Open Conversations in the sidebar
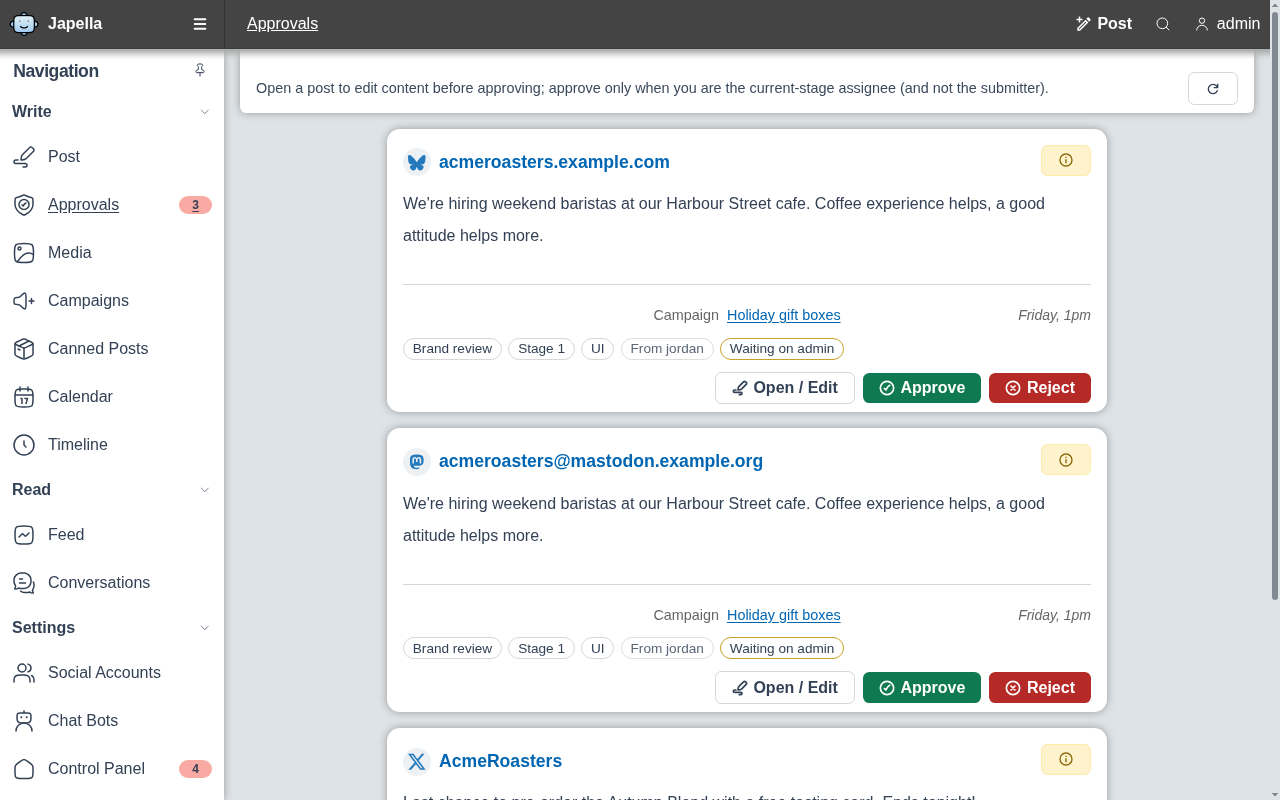Viewport: 1280px width, 800px height. (x=112, y=583)
